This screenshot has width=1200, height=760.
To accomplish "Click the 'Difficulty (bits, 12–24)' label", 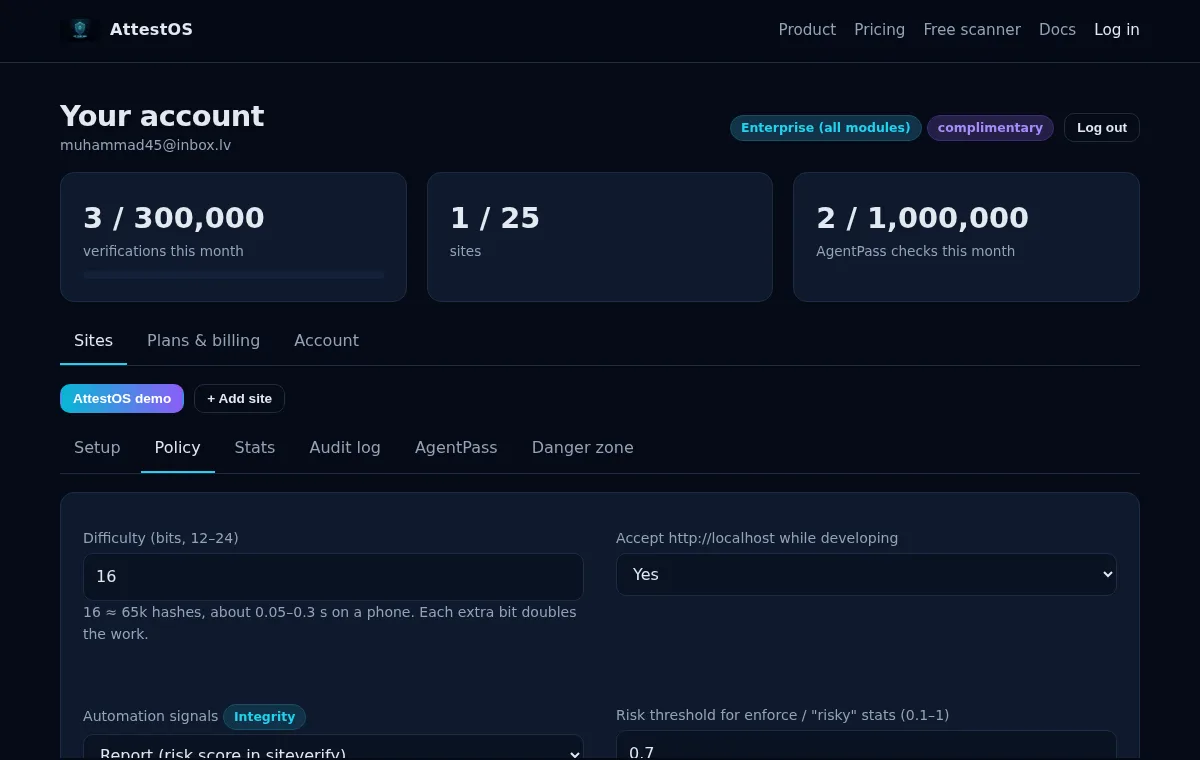I will 161,538.
